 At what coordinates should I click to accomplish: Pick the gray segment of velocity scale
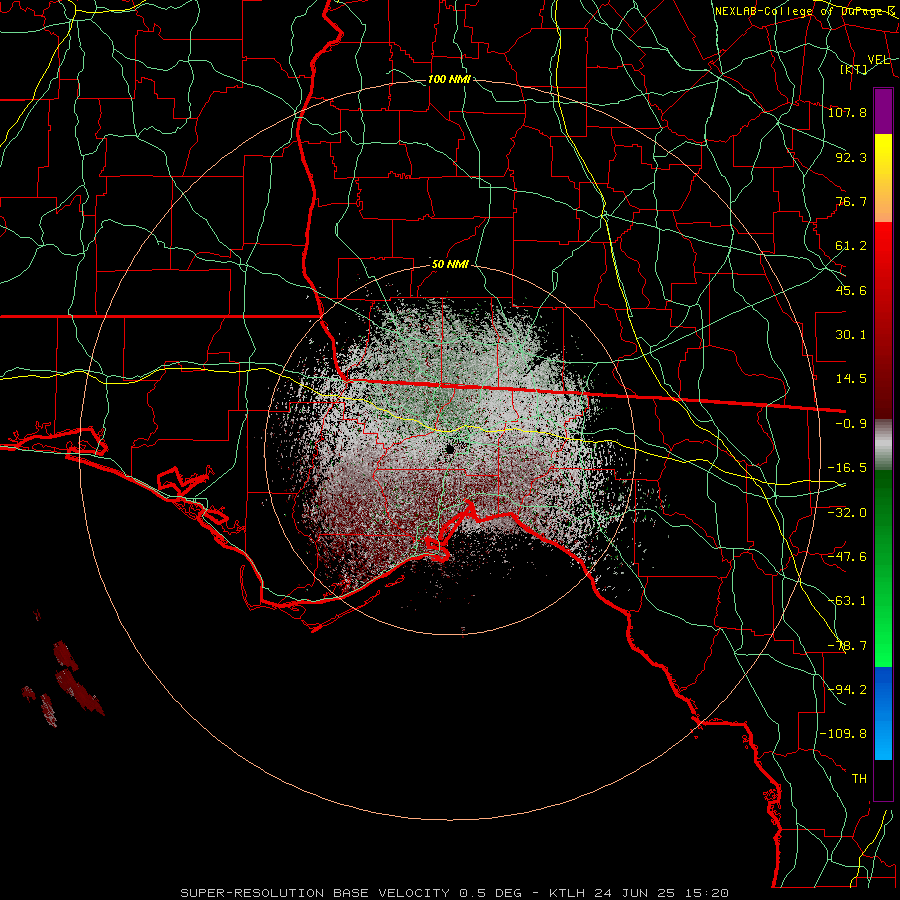(x=883, y=445)
